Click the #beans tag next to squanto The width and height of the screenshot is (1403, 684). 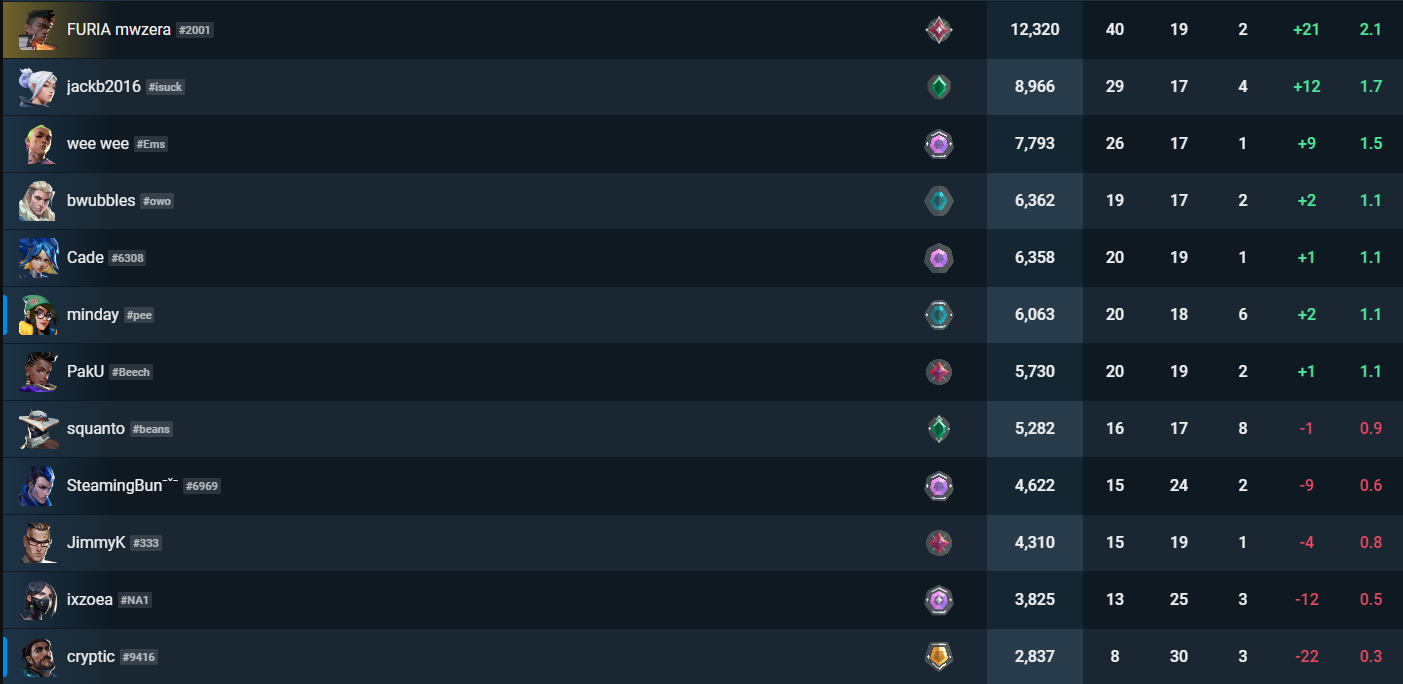[x=151, y=429]
